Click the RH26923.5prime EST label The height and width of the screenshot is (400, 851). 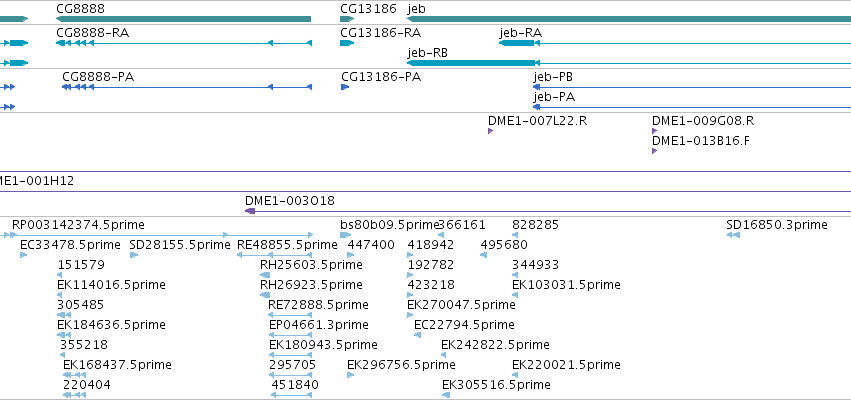[312, 285]
